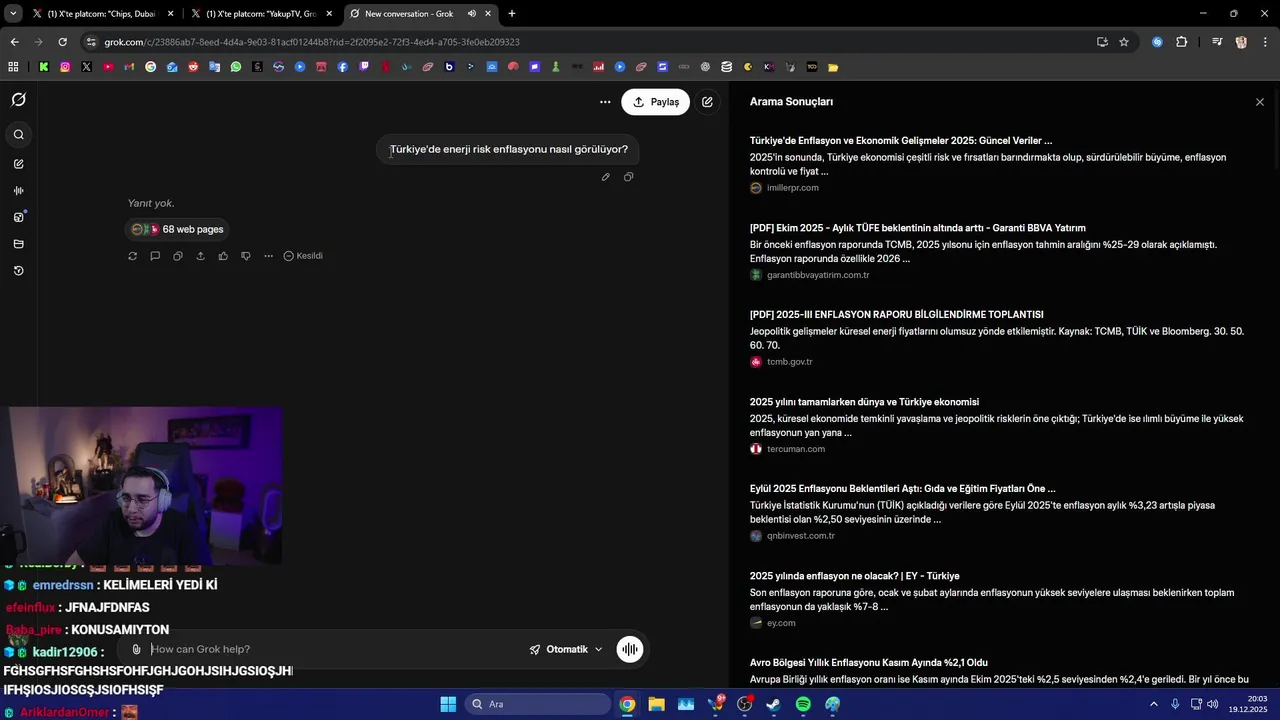Viewport: 1280px width, 720px height.
Task: Start voice input with waveform button
Action: [630, 649]
